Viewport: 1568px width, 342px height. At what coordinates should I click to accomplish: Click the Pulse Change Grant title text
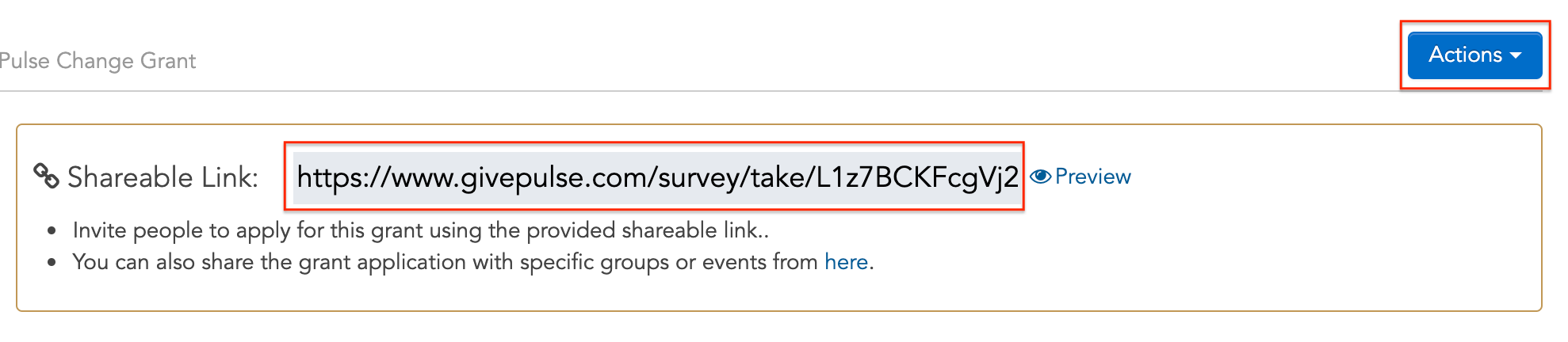98,61
